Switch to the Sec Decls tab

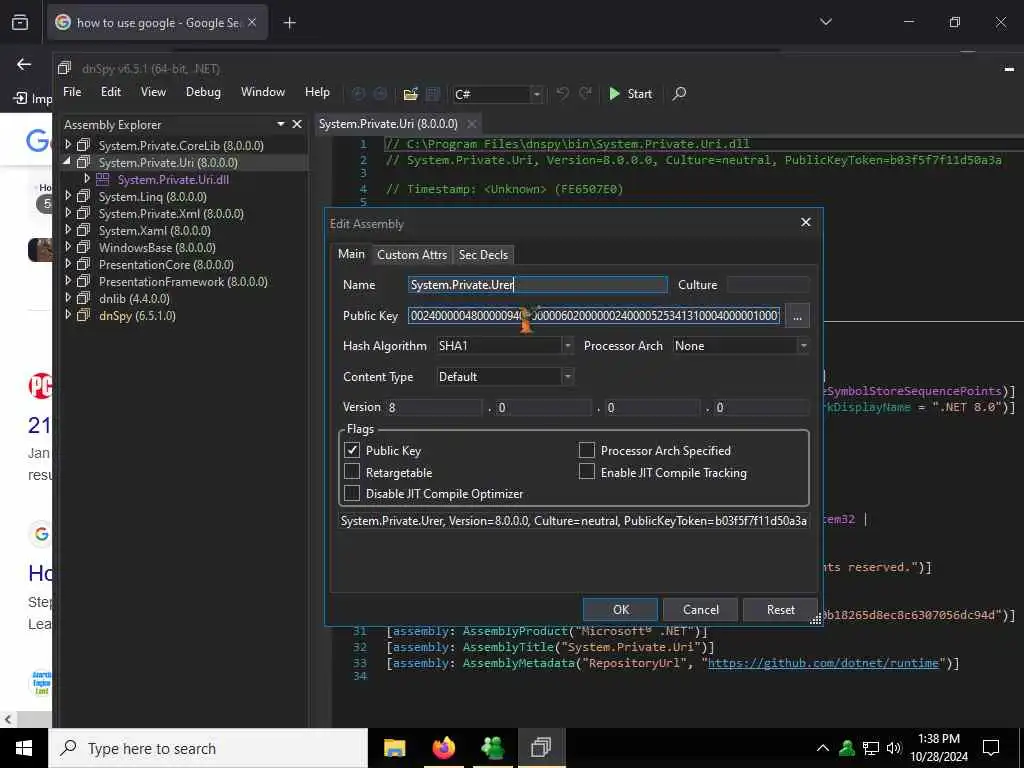[x=483, y=255]
